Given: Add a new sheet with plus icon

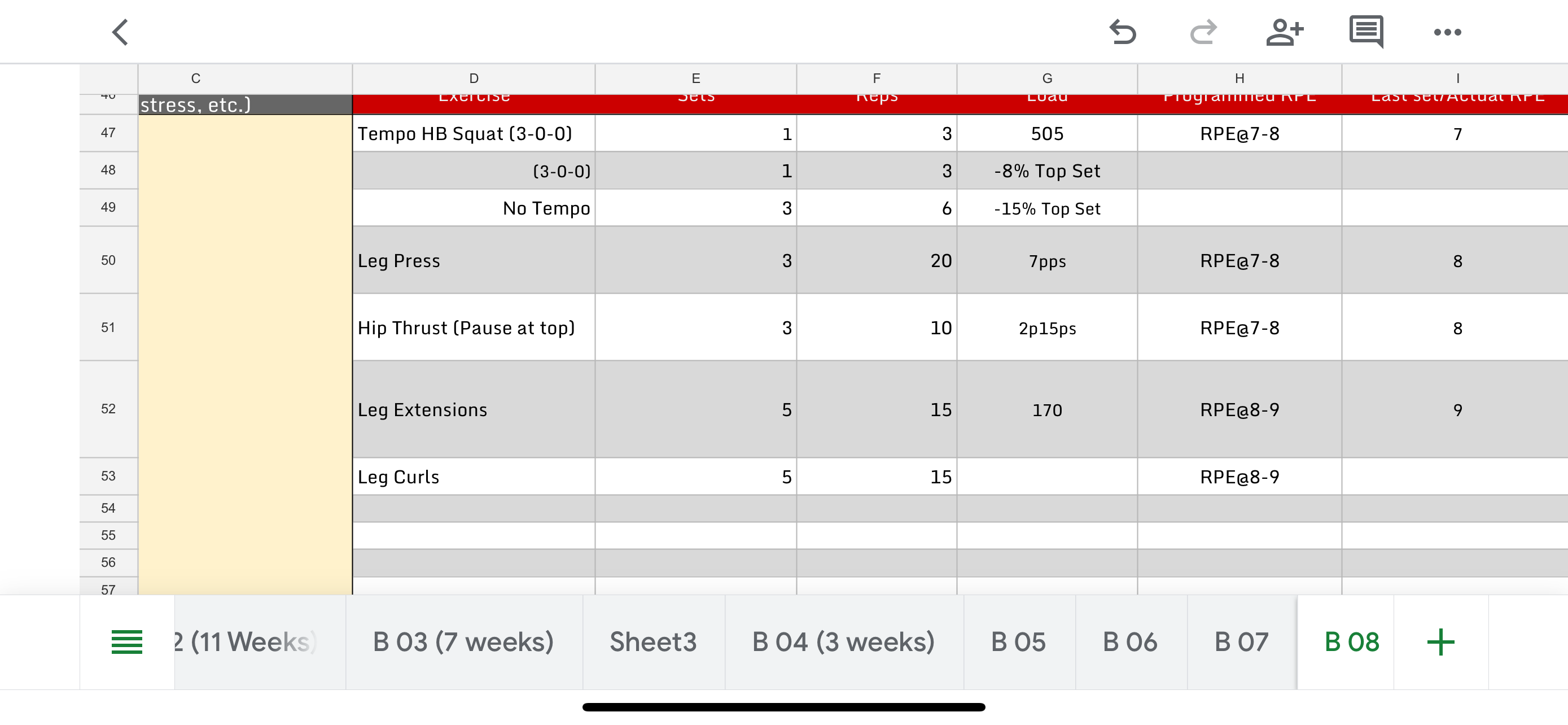Looking at the screenshot, I should coord(1440,641).
